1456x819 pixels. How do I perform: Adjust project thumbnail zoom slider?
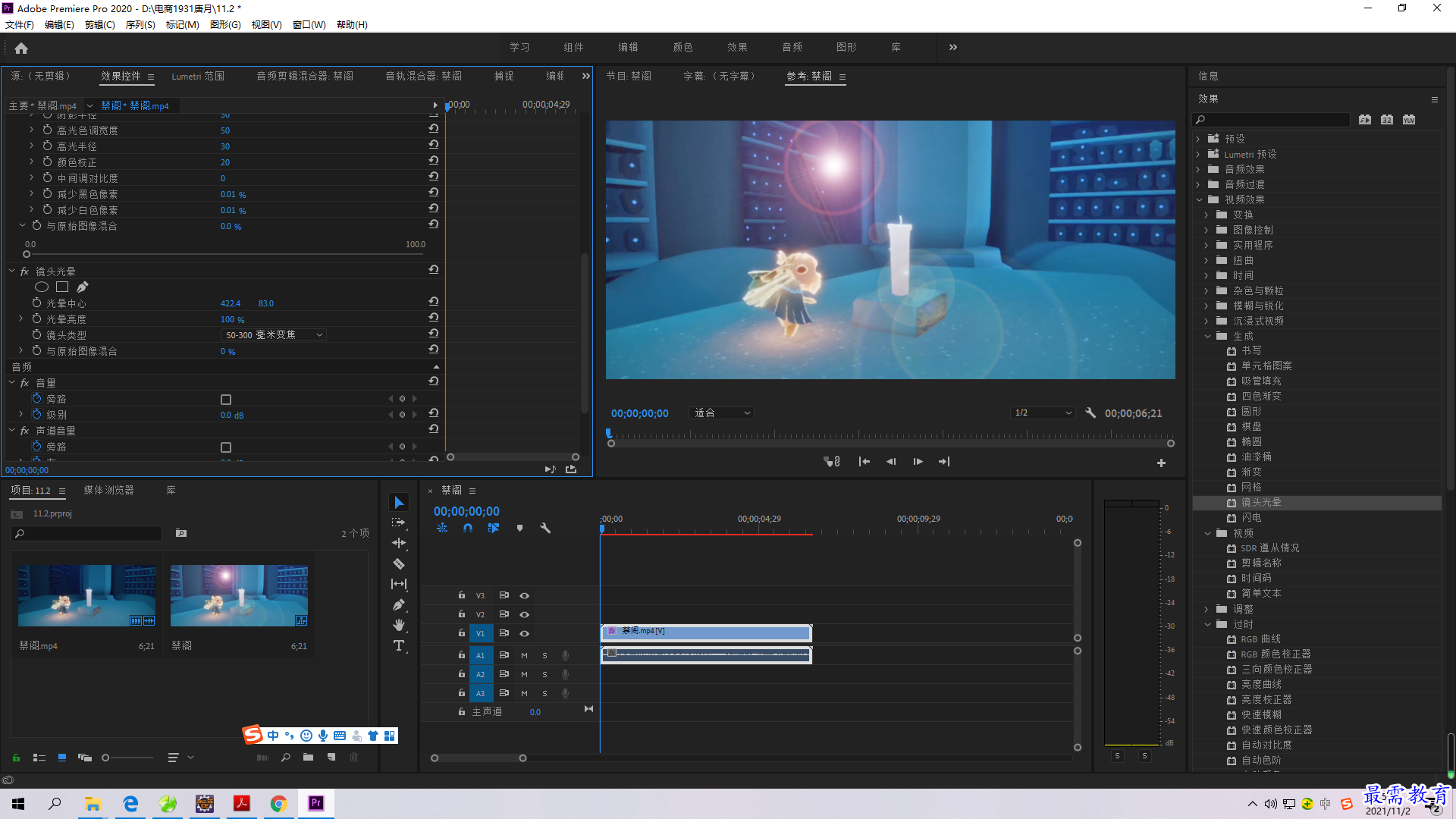coord(105,758)
